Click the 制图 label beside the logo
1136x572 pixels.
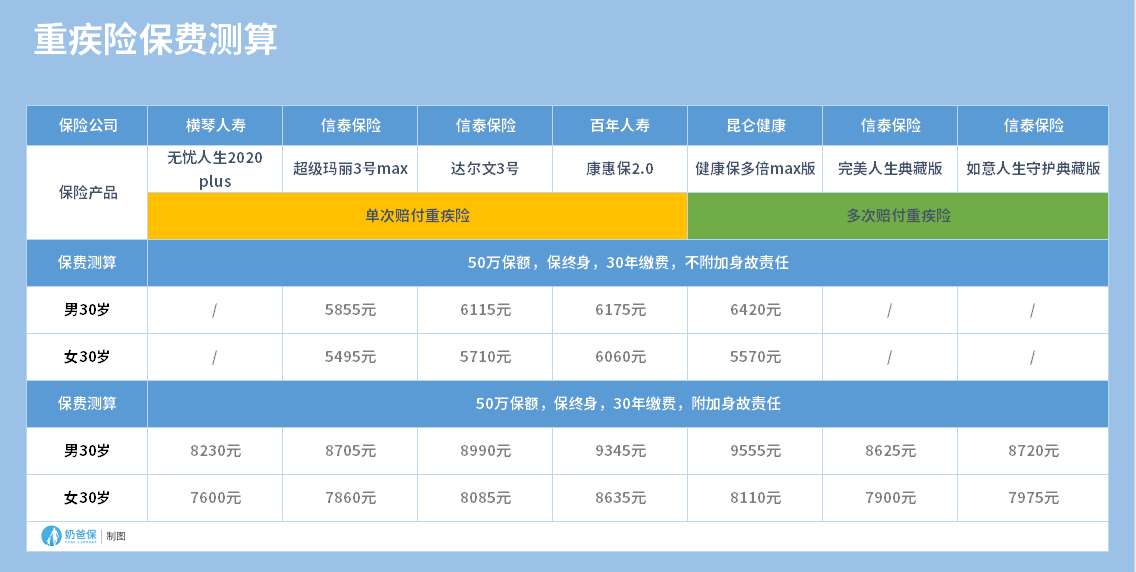click(x=116, y=537)
